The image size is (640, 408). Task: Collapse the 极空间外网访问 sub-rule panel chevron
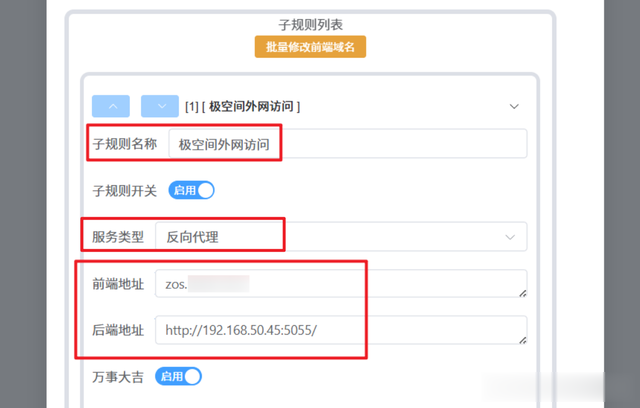tap(514, 106)
